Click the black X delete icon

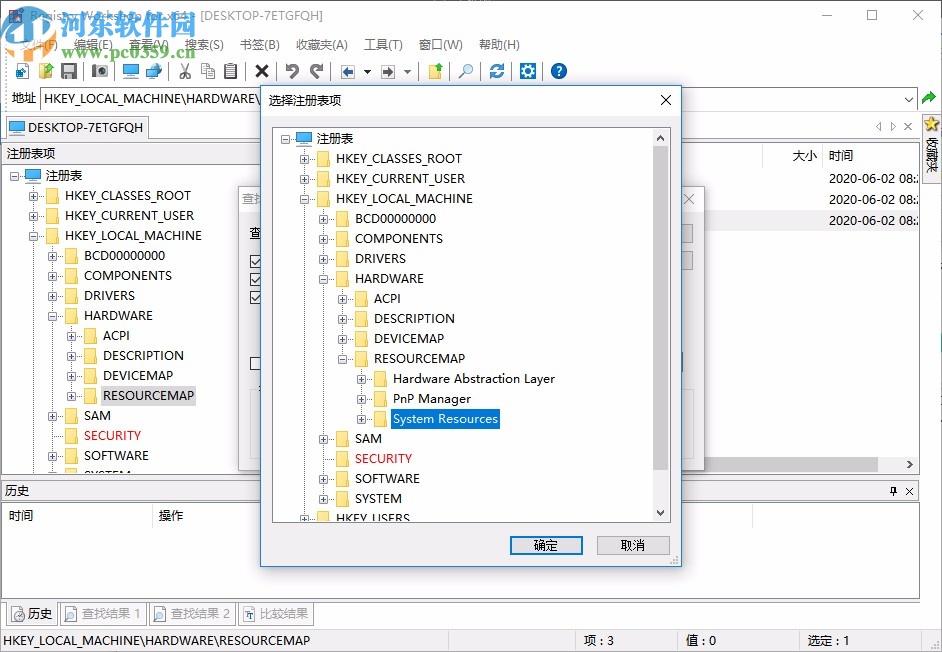pos(262,72)
